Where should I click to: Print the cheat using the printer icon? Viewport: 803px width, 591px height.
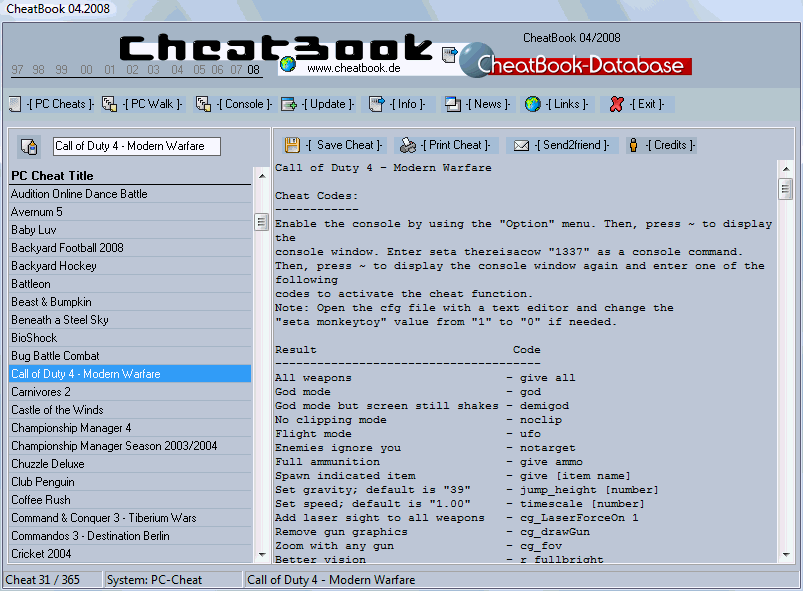(408, 144)
